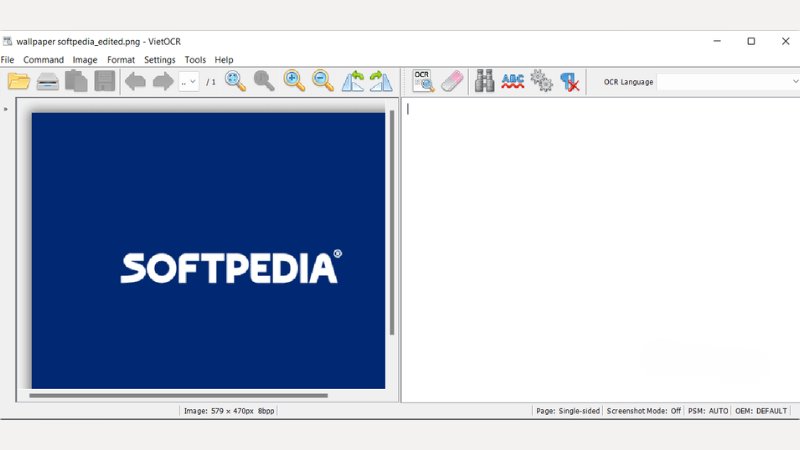Open the File menu
The height and width of the screenshot is (450, 800).
tap(8, 60)
